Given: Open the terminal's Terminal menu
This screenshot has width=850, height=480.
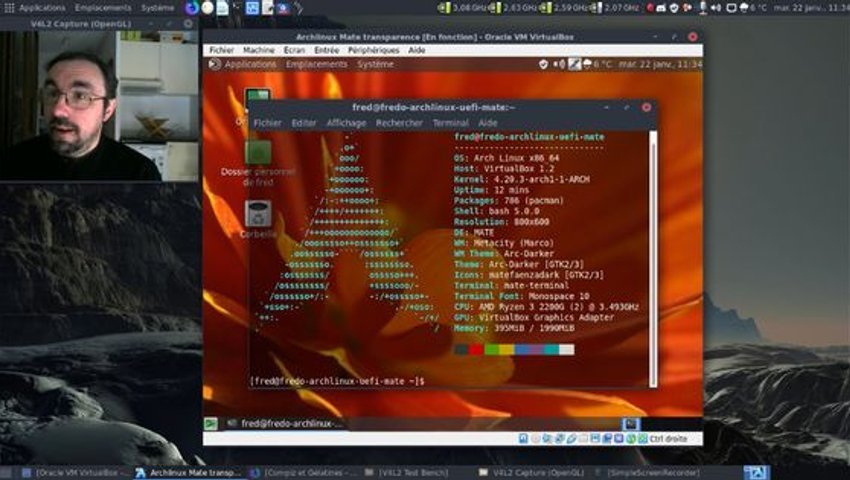Looking at the screenshot, I should coord(450,123).
